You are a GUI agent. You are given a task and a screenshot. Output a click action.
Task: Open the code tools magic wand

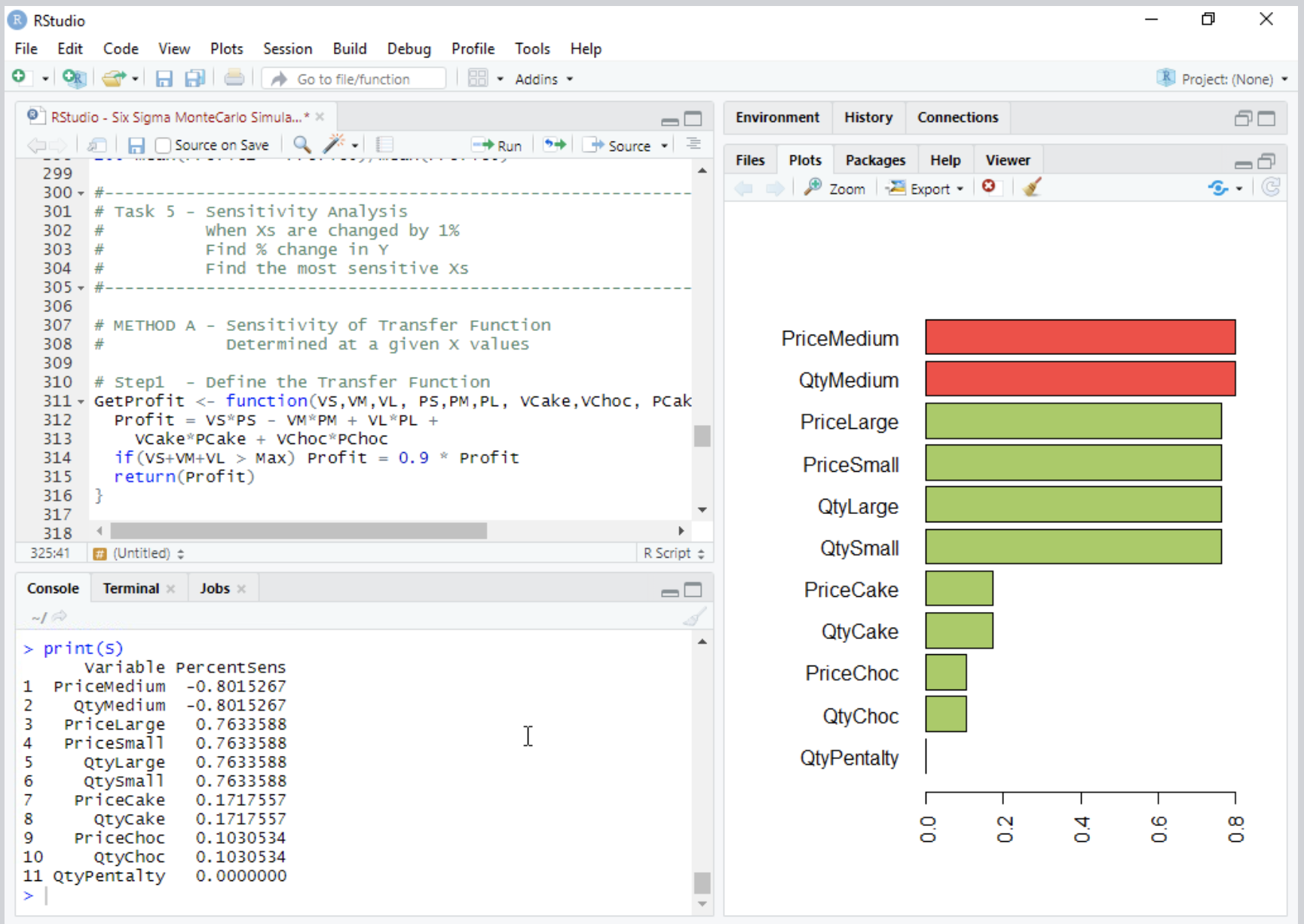pos(335,144)
